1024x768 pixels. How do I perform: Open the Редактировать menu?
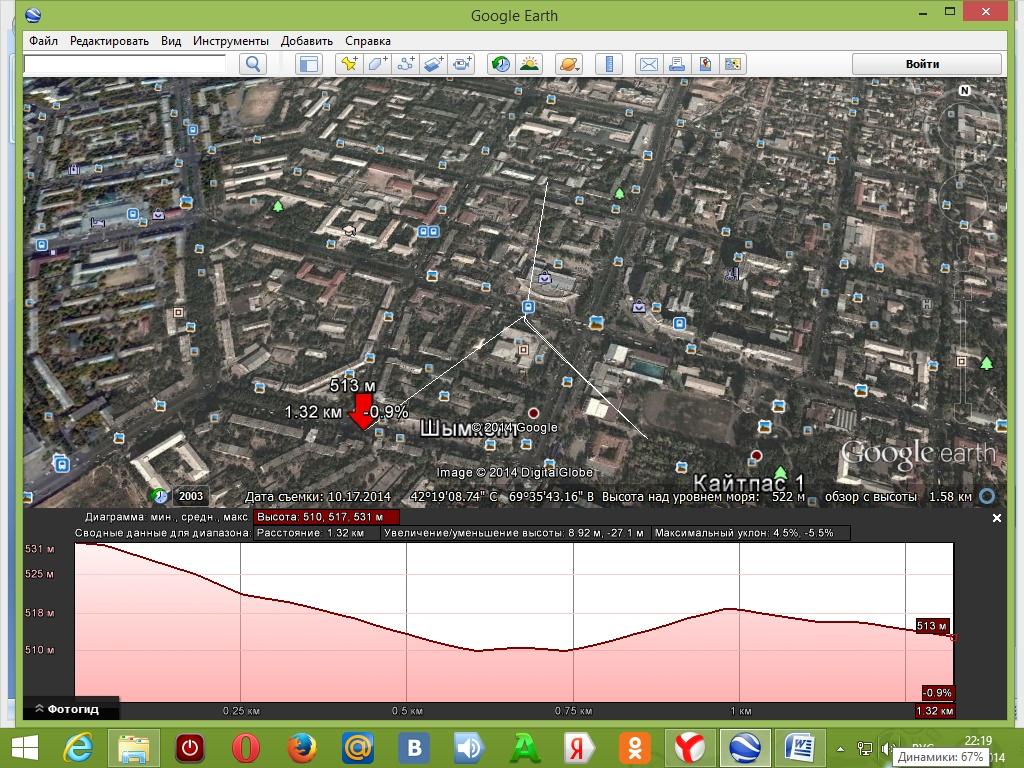click(x=109, y=40)
